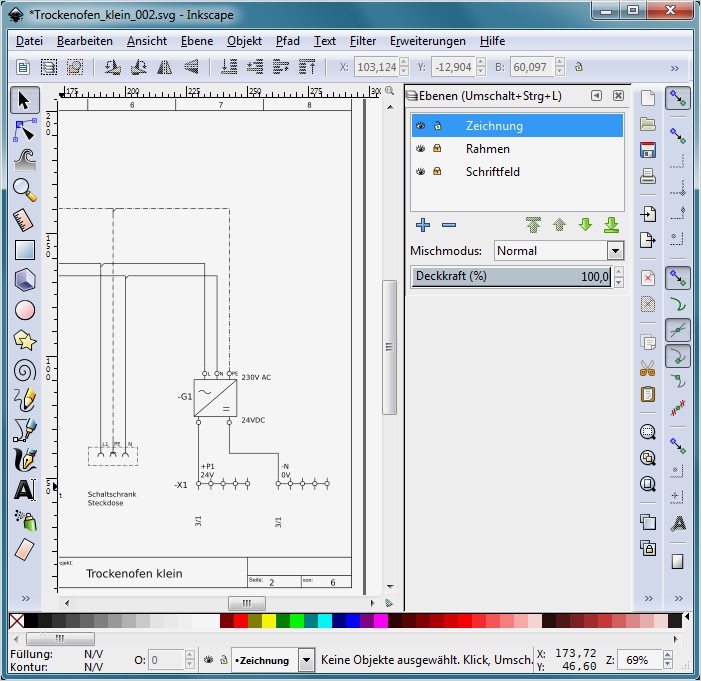Pick the Rectangle tool
Image resolution: width=701 pixels, height=681 pixels.
click(x=25, y=250)
